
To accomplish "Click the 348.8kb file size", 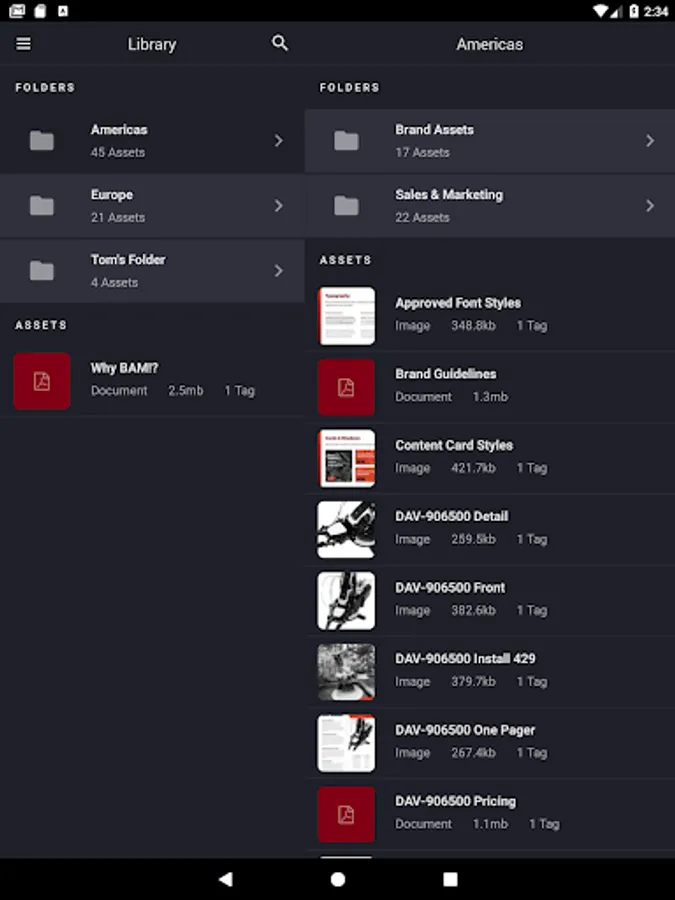I will click(x=473, y=326).
